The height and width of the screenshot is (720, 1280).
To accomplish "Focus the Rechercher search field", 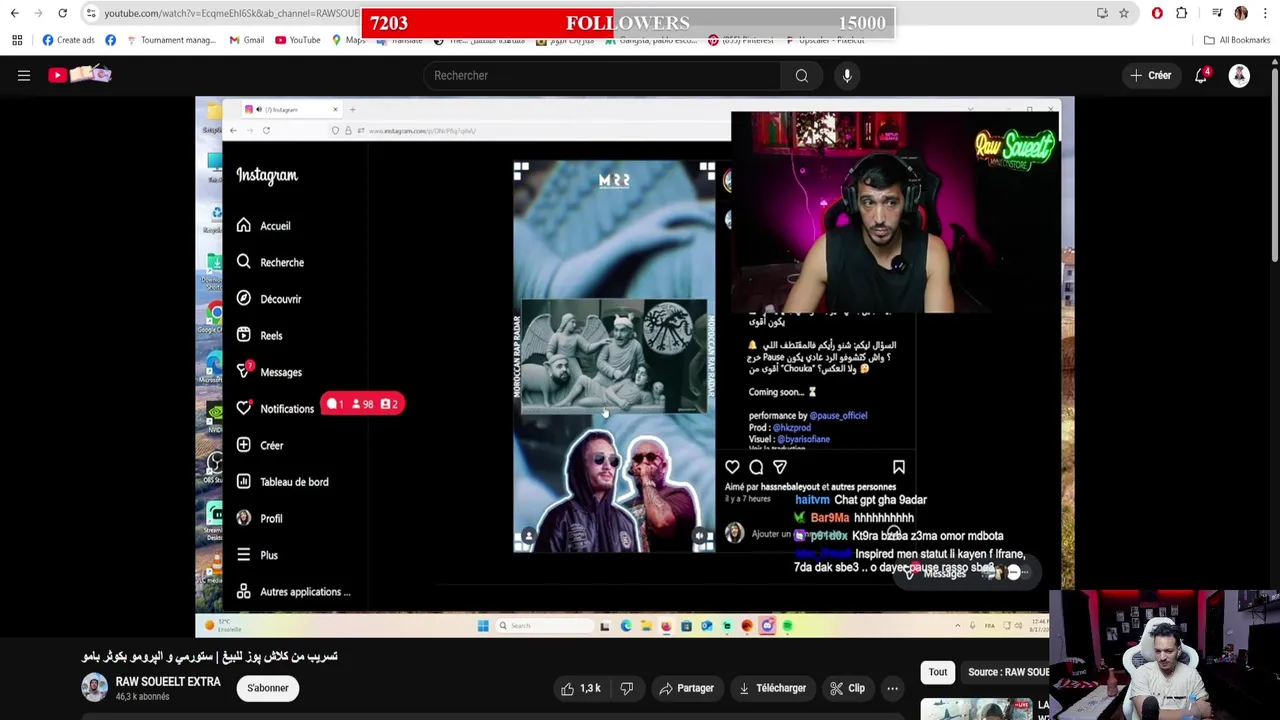I will tap(603, 75).
